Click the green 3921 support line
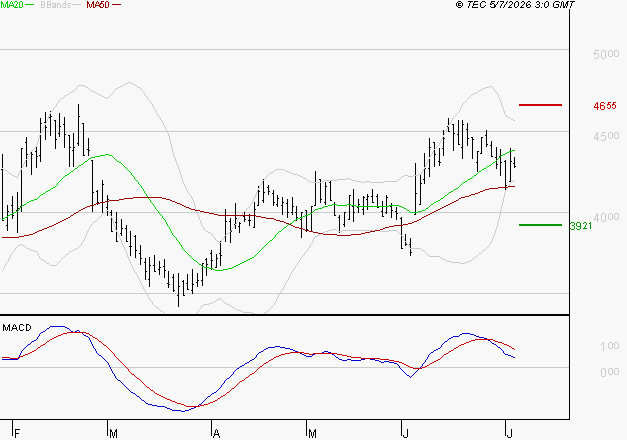This screenshot has width=627, height=440. pos(540,225)
